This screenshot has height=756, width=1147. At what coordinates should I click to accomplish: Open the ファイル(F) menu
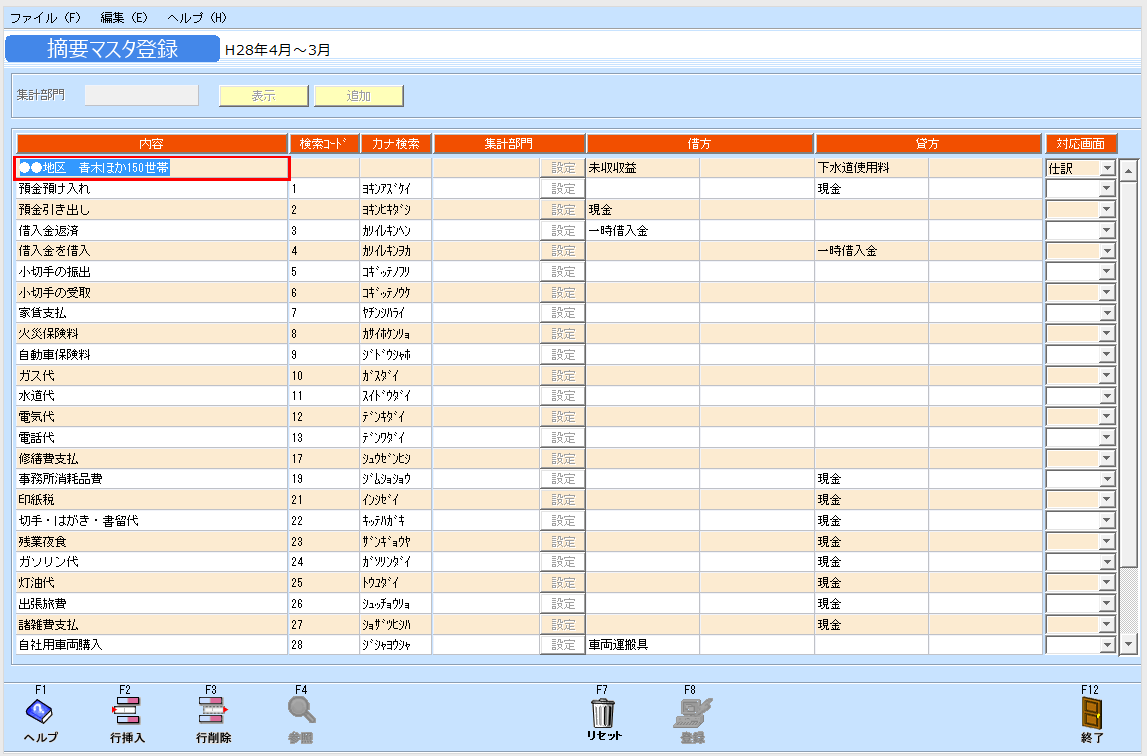coord(45,18)
